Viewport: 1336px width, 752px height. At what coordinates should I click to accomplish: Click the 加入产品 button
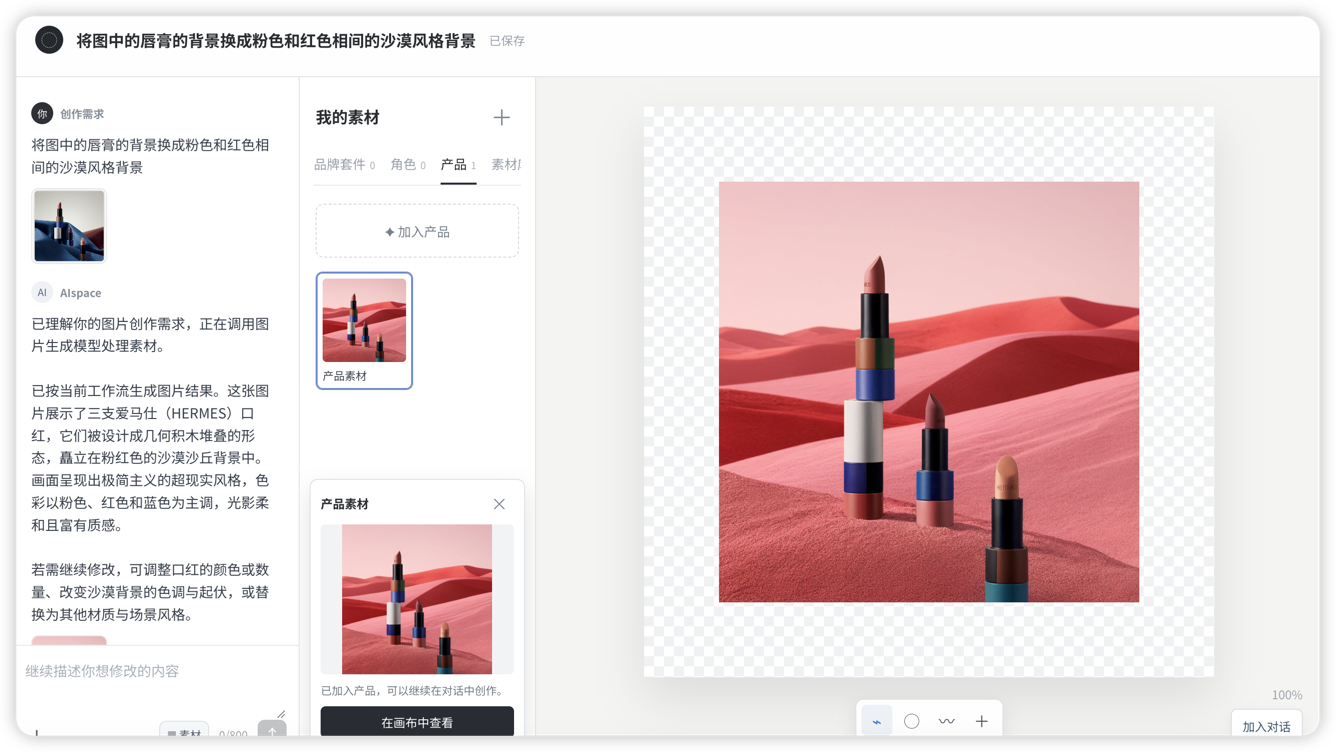pyautogui.click(x=417, y=231)
